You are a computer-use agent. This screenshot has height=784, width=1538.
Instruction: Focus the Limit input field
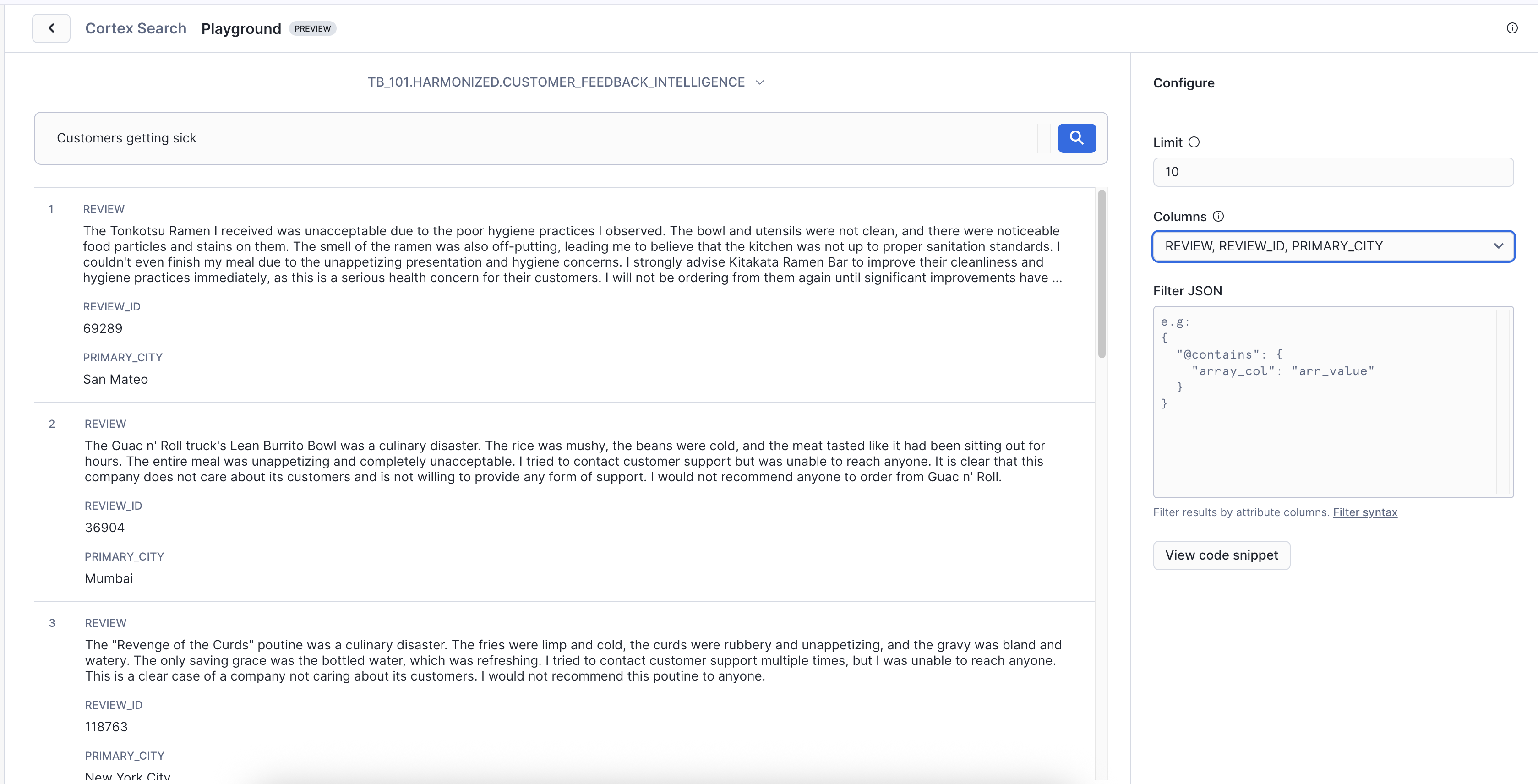point(1333,172)
